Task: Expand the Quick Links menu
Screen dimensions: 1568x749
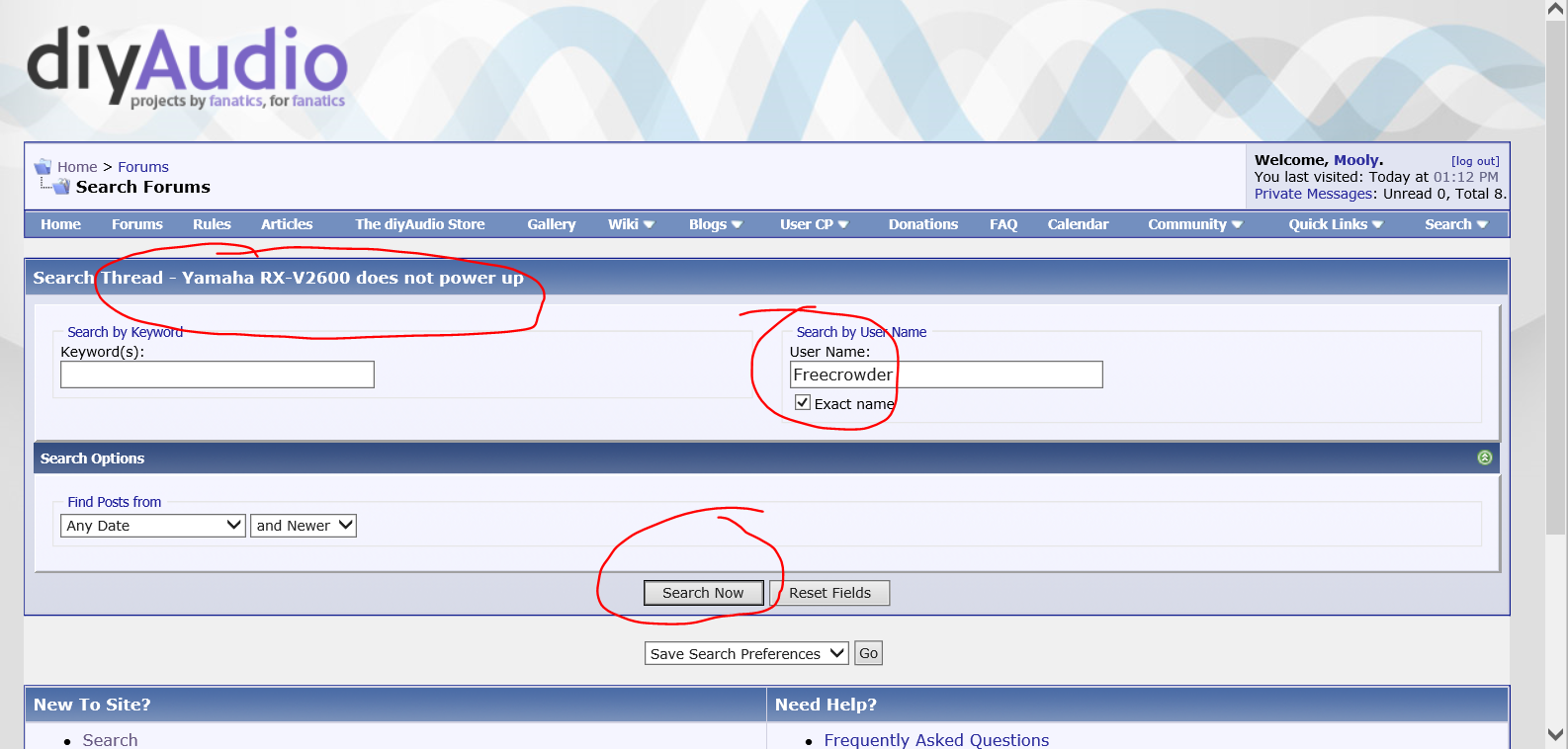Action: 1336,224
